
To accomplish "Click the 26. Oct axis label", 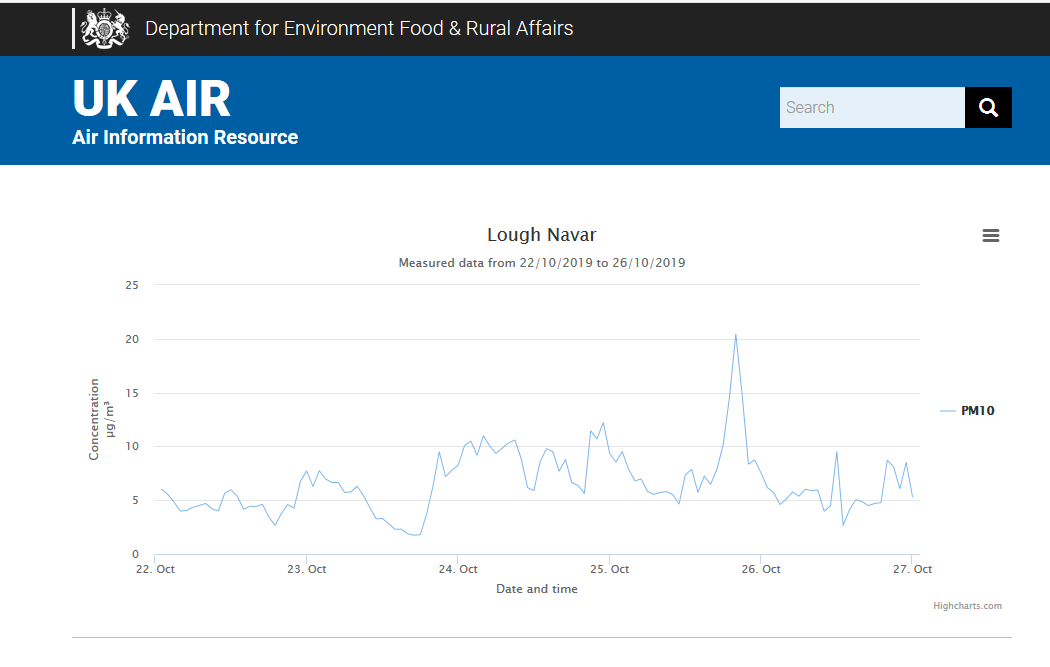I will (x=761, y=569).
